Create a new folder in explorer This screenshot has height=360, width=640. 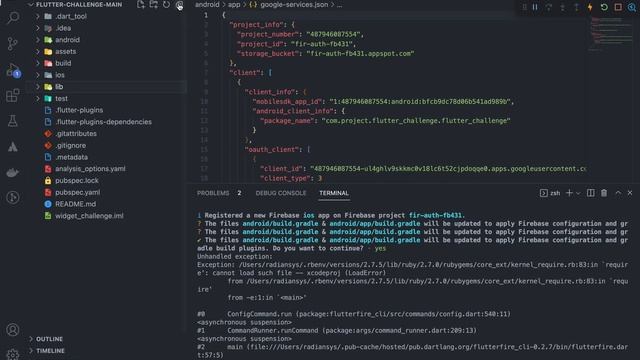(x=153, y=5)
